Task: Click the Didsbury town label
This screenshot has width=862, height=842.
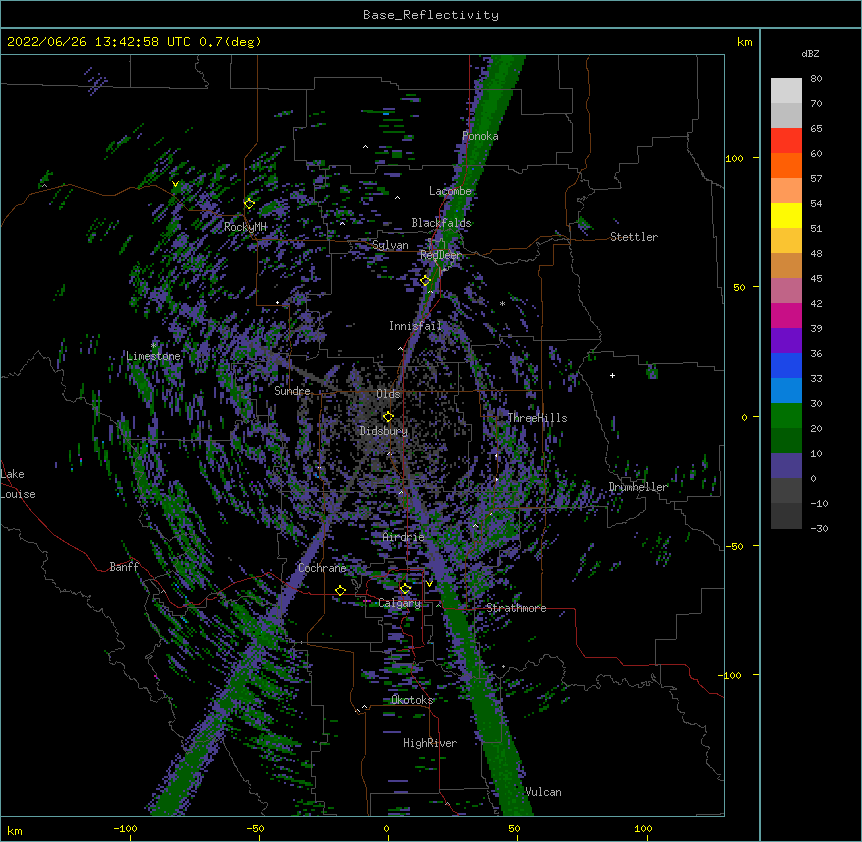Action: [384, 431]
